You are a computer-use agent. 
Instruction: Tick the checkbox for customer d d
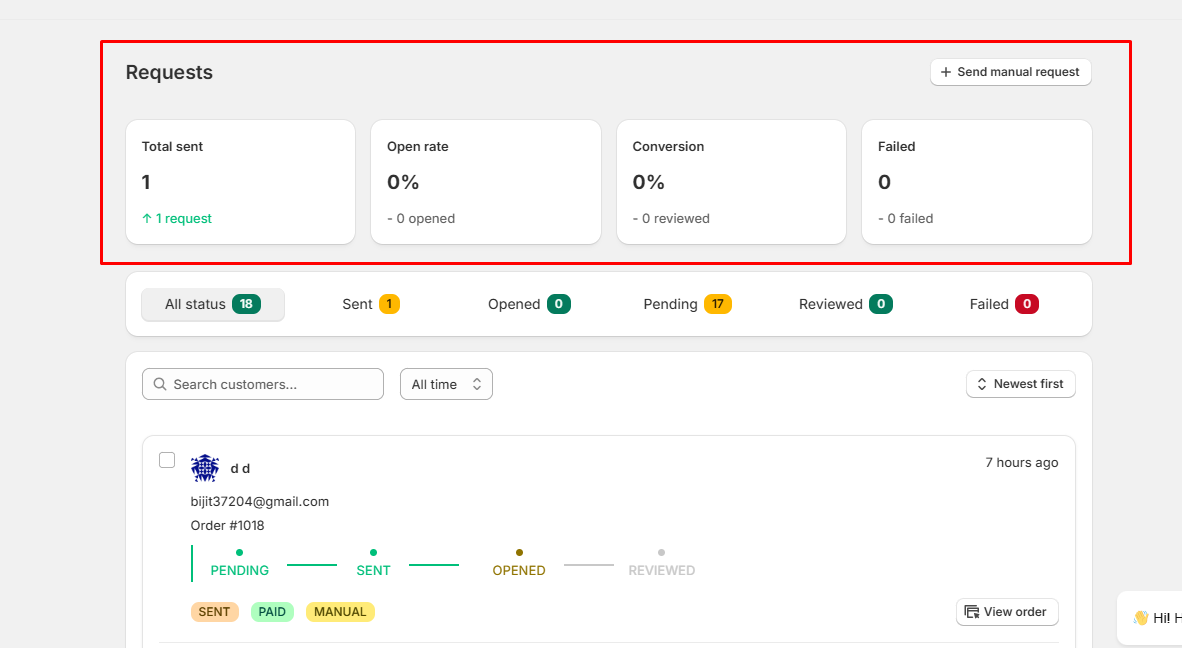[167, 460]
